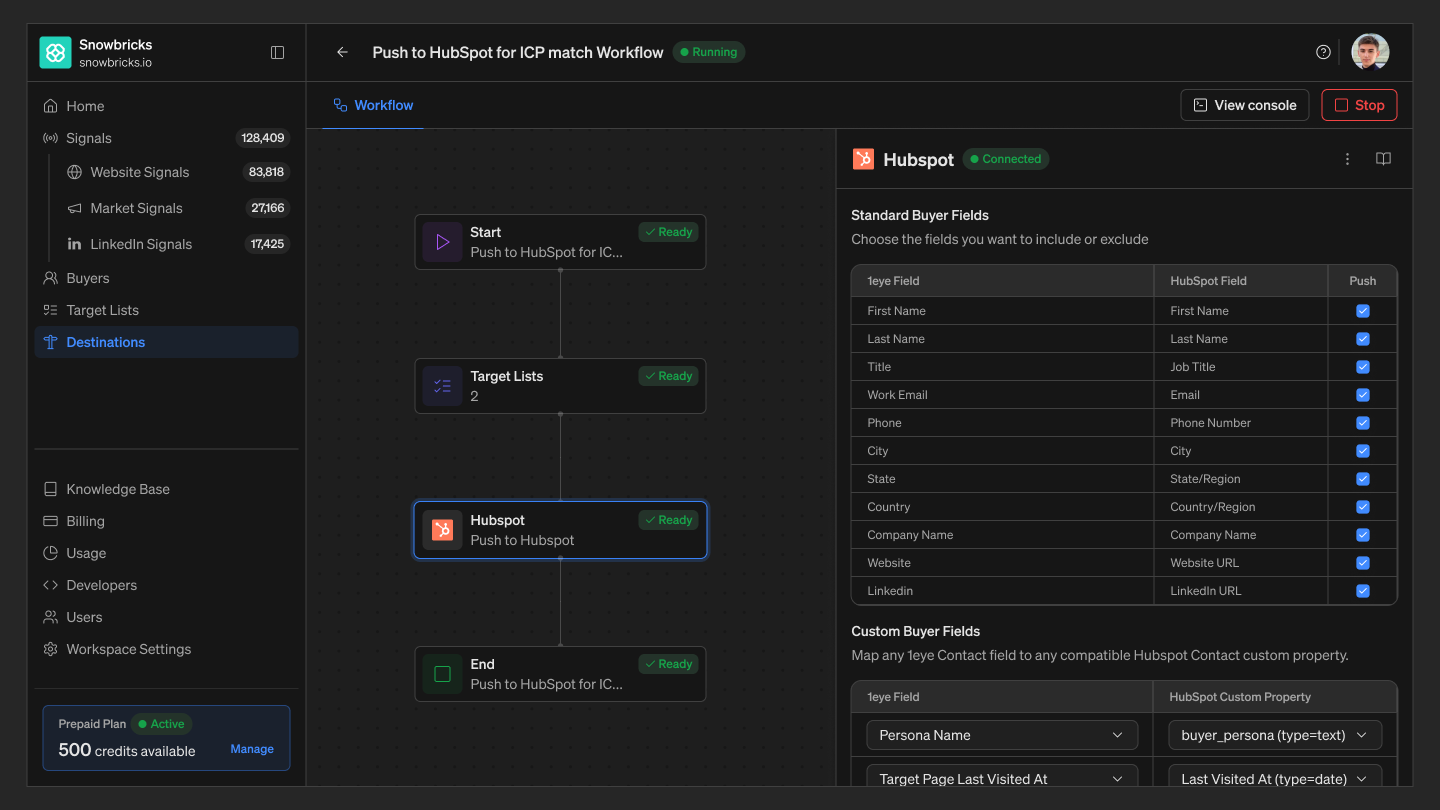
Task: Open buyer_persona custom property dropdown
Action: [1275, 735]
